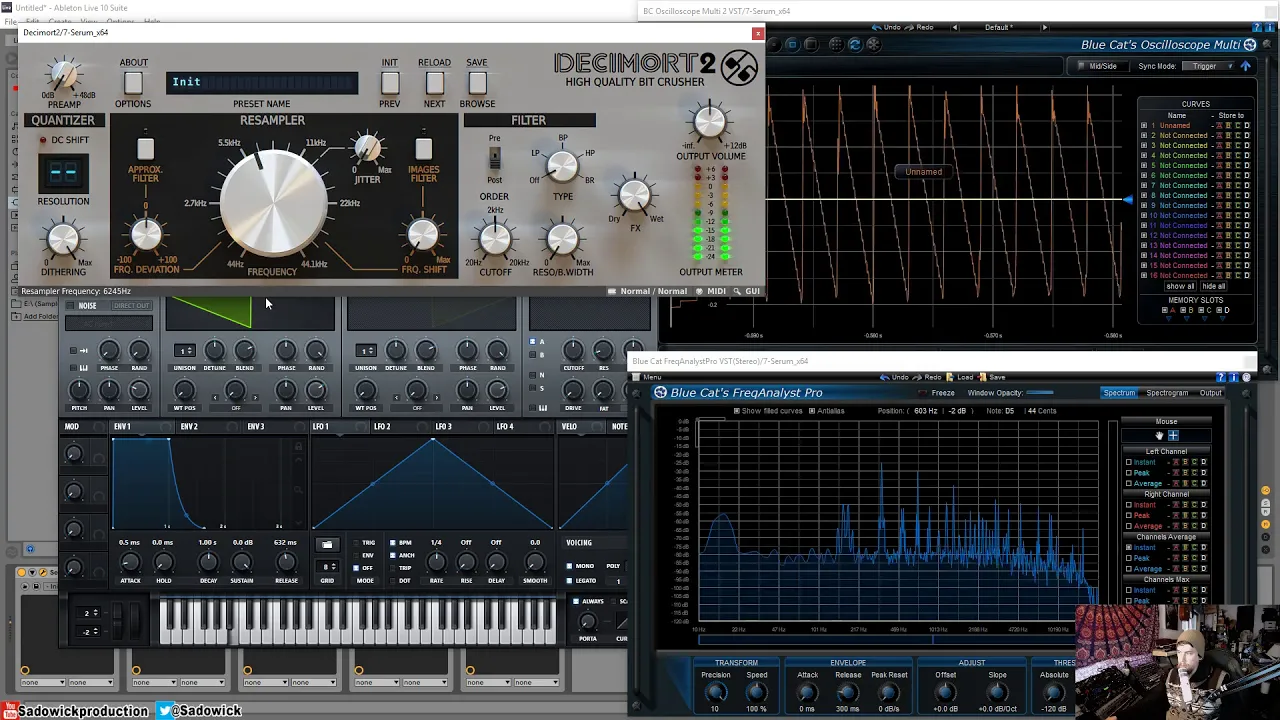Click the GUI button in Decimort footer
This screenshot has width=1280, height=720.
pos(747,291)
